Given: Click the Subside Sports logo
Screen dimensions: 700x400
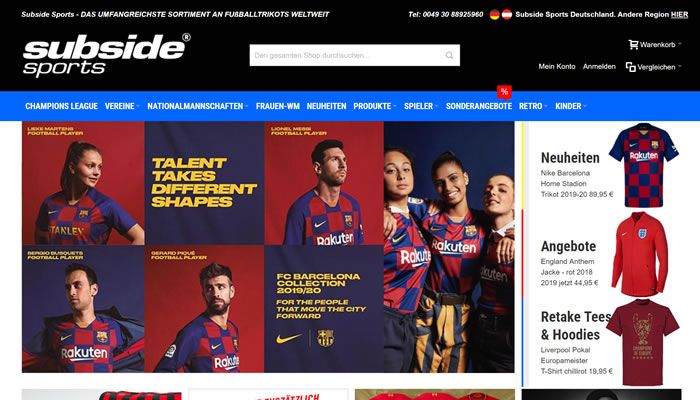Looking at the screenshot, I should pyautogui.click(x=107, y=54).
